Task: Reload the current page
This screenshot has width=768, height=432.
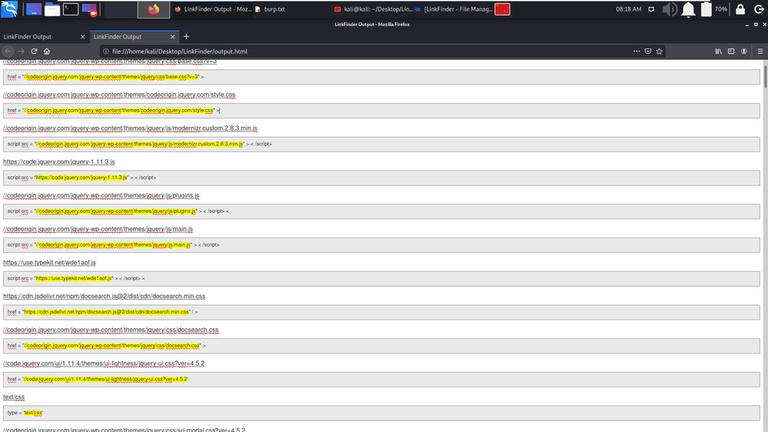Action: (x=34, y=51)
